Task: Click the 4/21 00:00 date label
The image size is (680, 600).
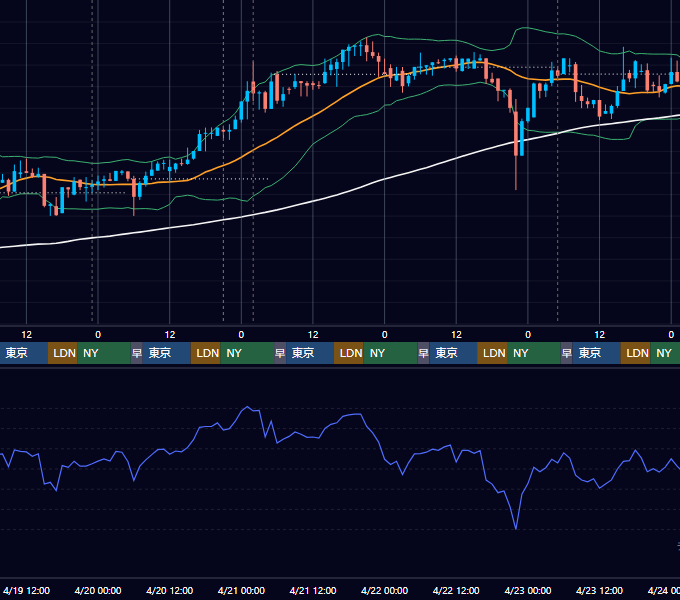Action: click(x=241, y=590)
